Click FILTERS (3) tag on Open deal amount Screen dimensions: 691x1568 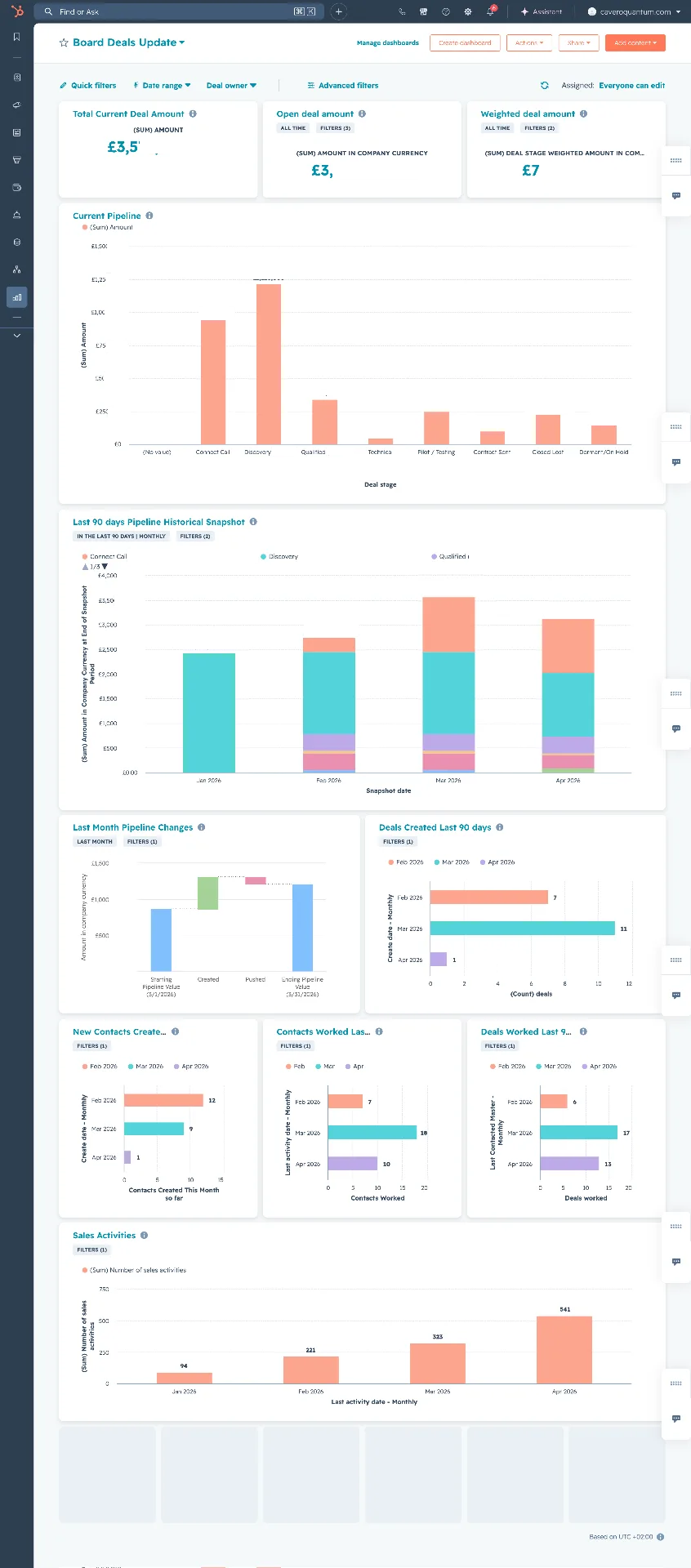tap(335, 128)
